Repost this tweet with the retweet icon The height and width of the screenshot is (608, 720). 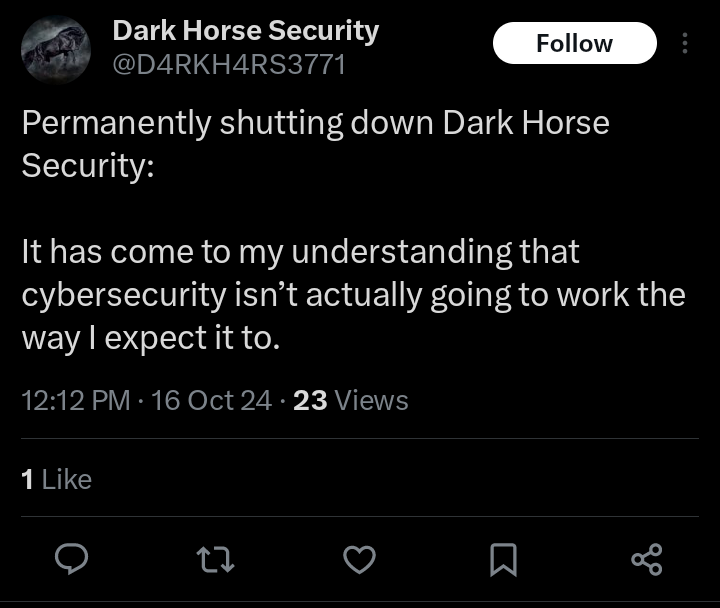(216, 560)
